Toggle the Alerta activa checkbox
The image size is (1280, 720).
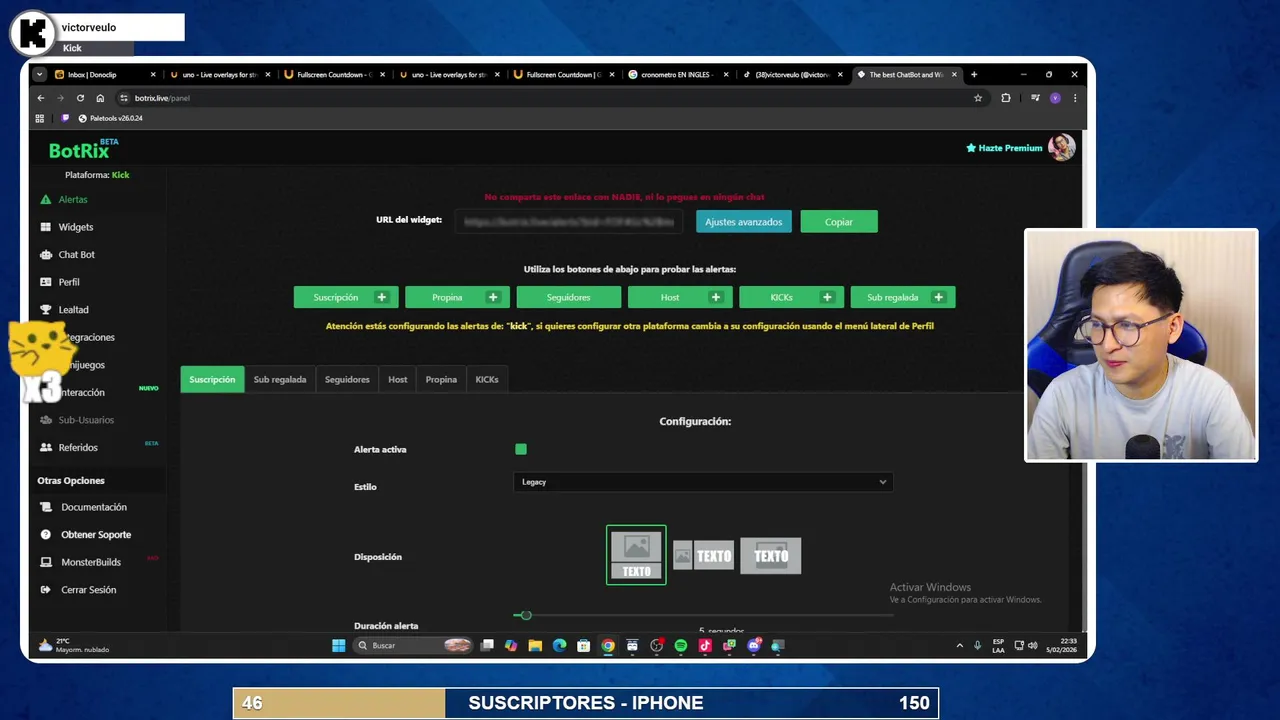521,449
